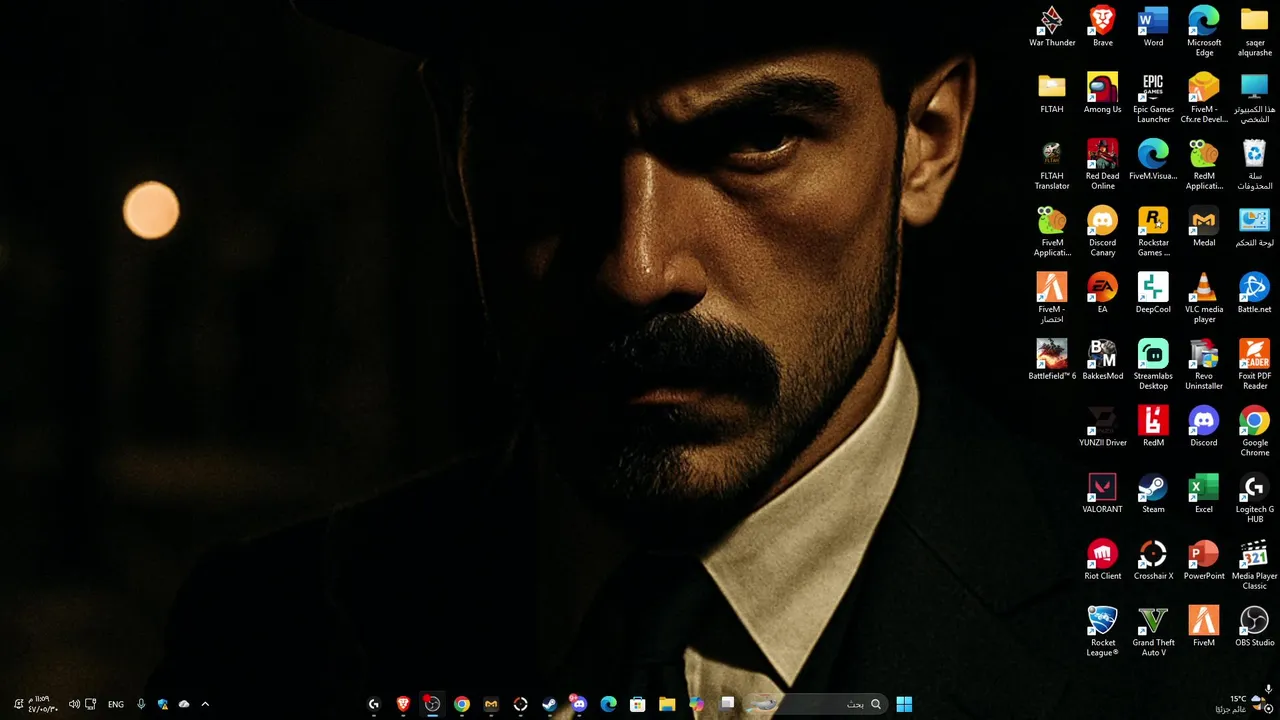Launch Epic Games Launcher from desktop

(x=1153, y=98)
